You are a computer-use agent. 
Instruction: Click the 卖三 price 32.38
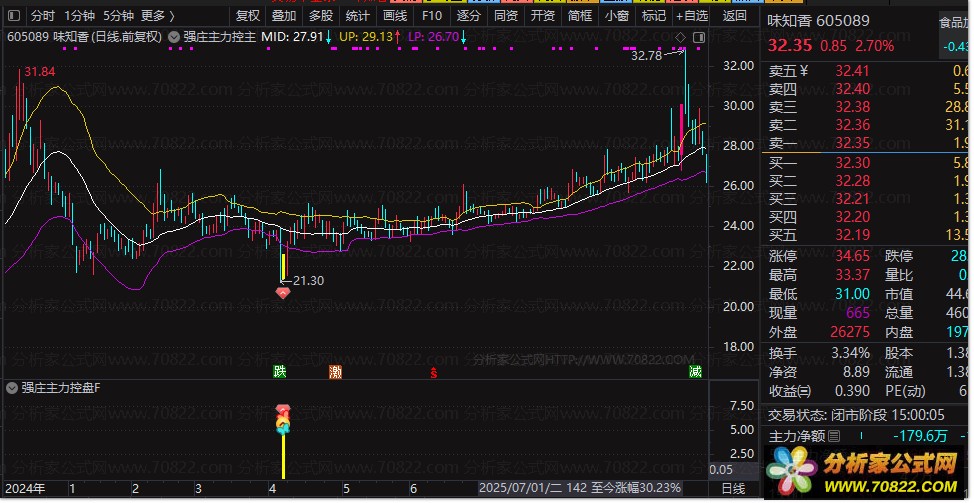pyautogui.click(x=852, y=107)
